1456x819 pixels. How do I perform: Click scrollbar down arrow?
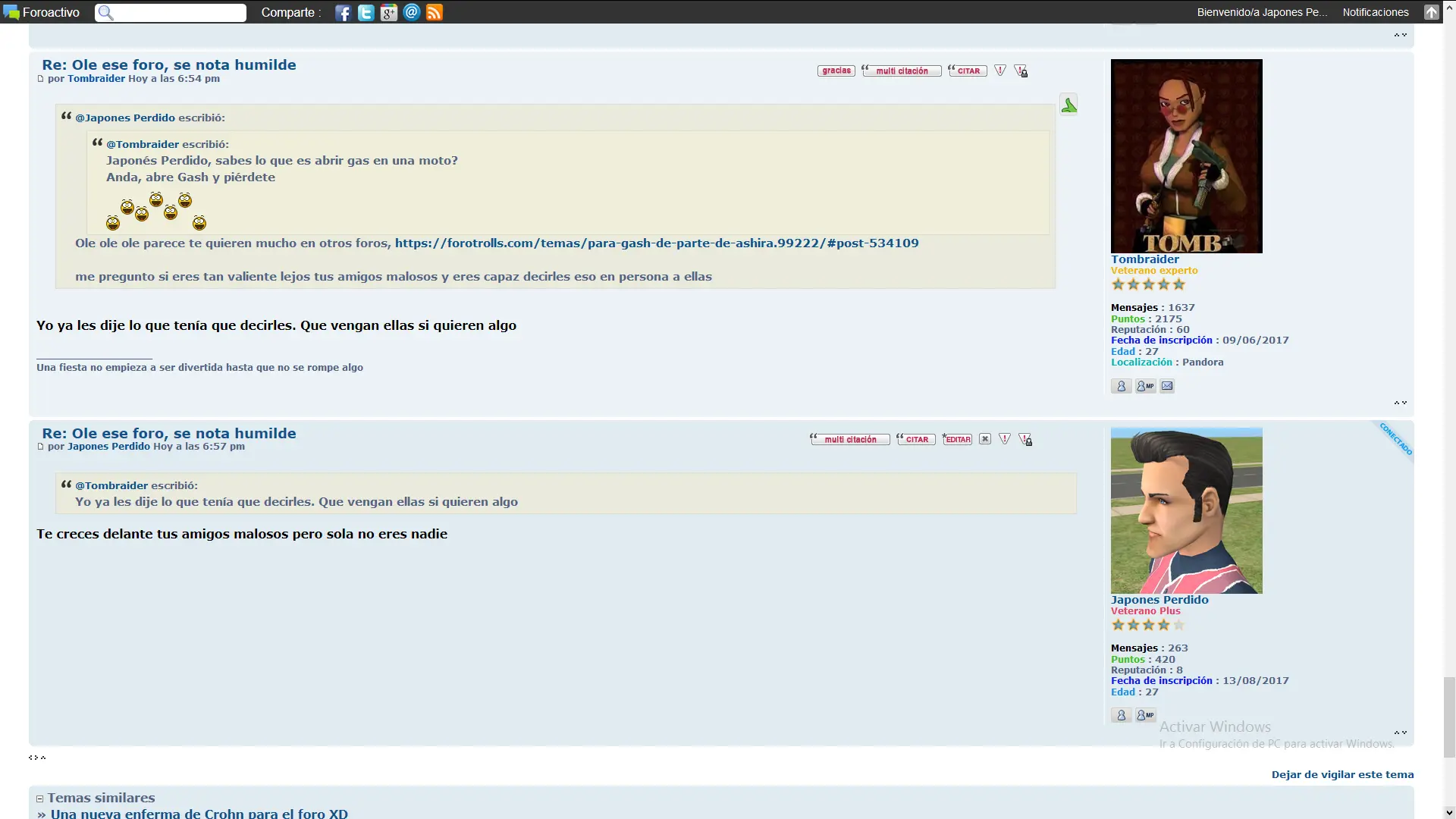(x=1449, y=812)
